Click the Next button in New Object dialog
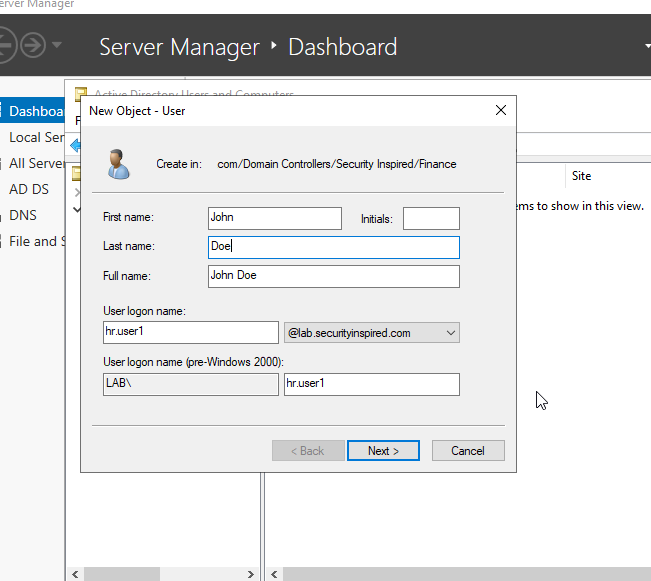 [383, 451]
